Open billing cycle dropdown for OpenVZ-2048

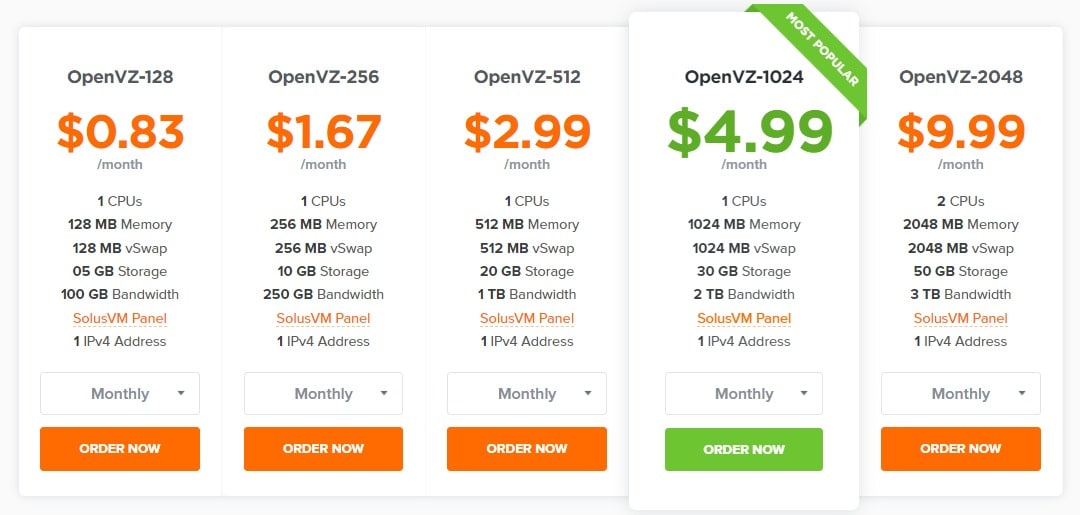[961, 394]
